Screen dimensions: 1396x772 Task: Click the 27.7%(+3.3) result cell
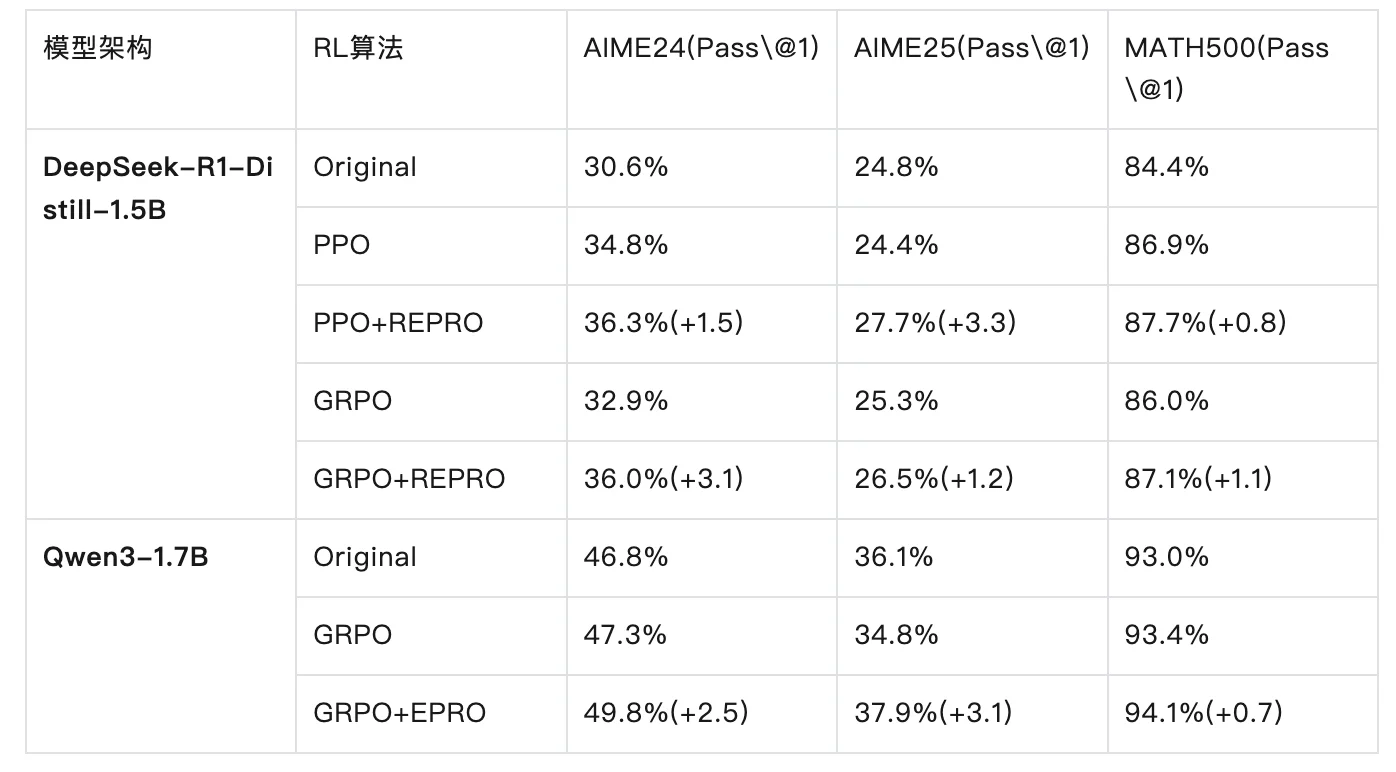click(935, 323)
